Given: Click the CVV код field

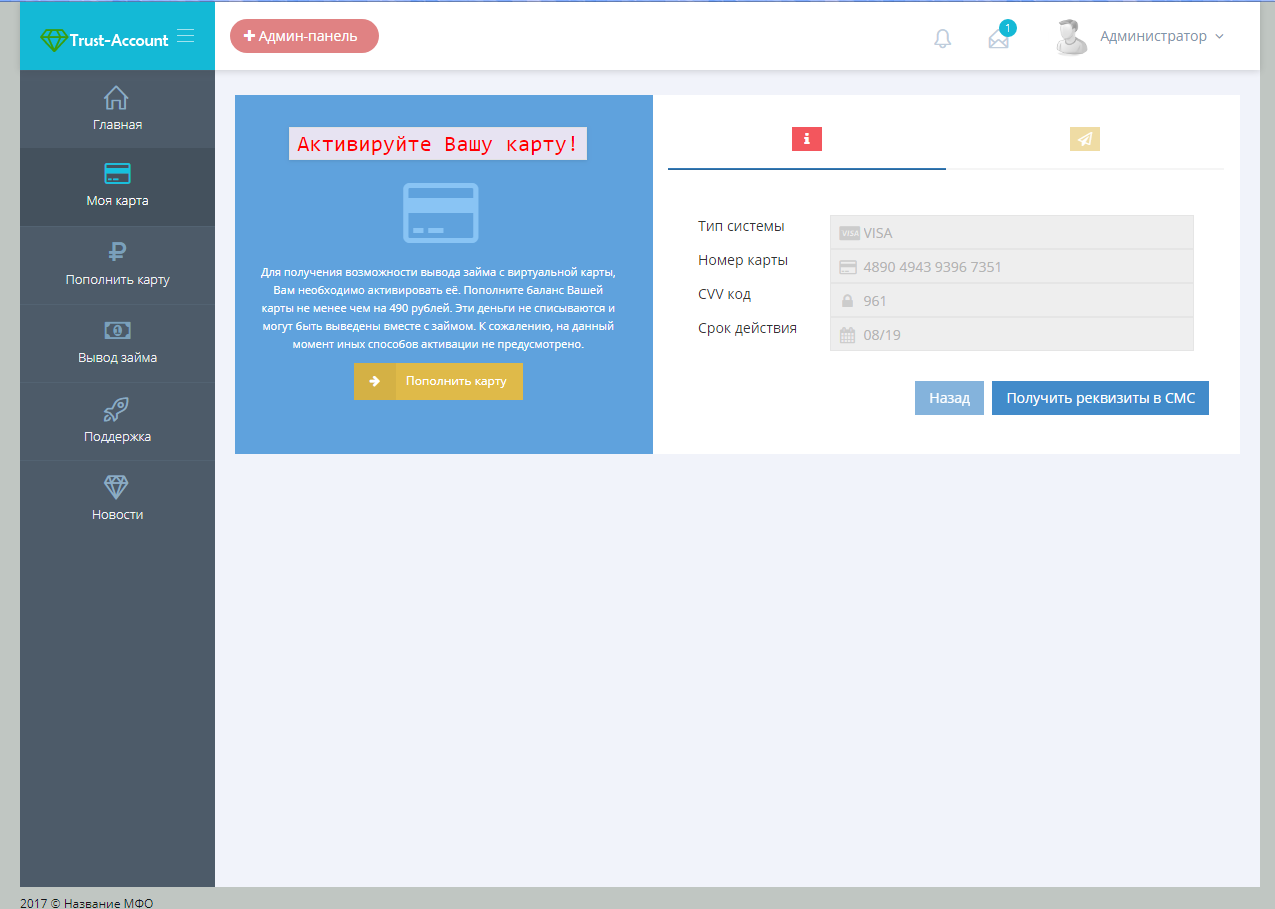Looking at the screenshot, I should pyautogui.click(x=1011, y=301).
